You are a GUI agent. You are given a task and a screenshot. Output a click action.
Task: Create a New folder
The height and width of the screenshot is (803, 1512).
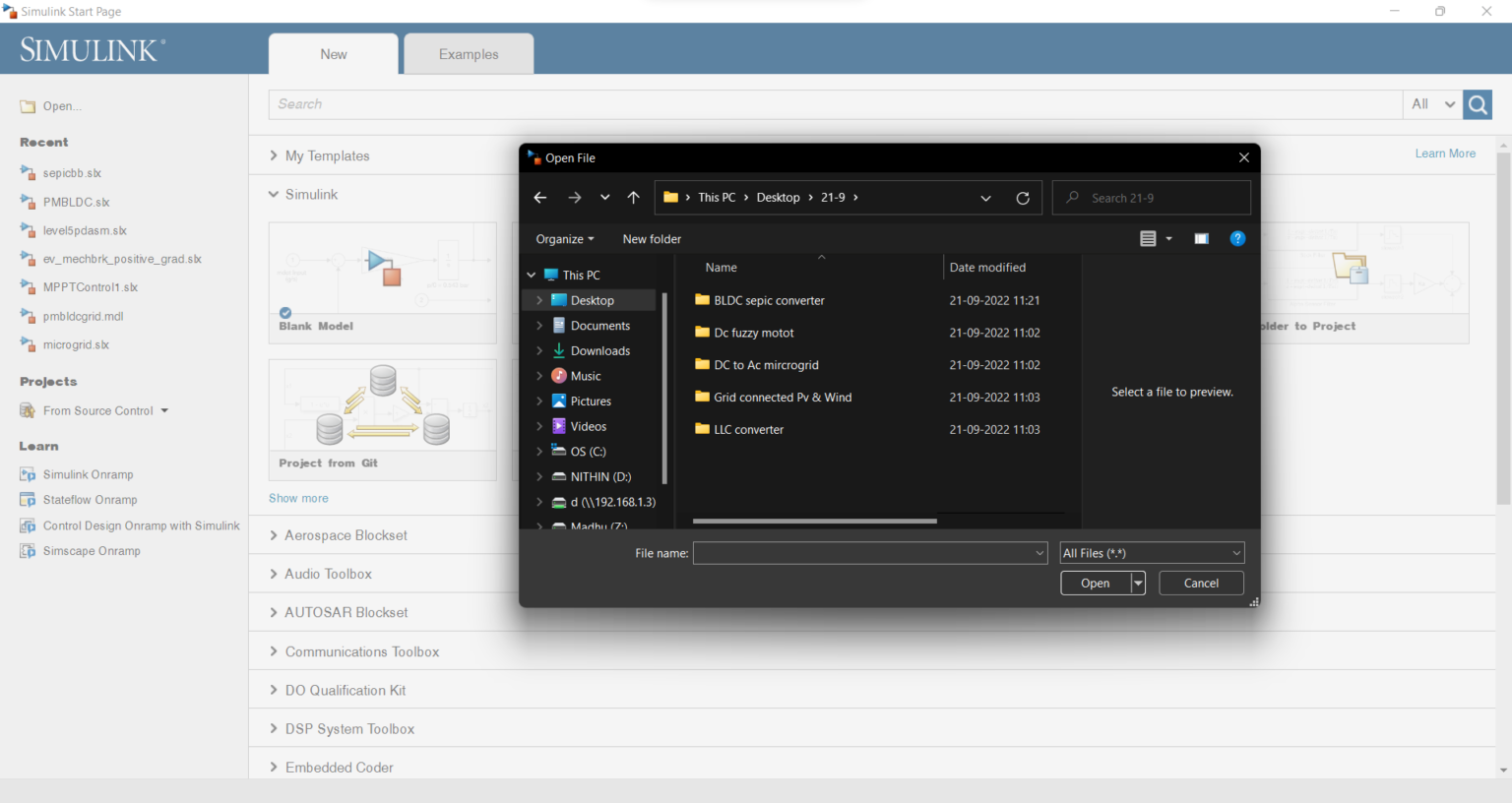[x=652, y=239]
